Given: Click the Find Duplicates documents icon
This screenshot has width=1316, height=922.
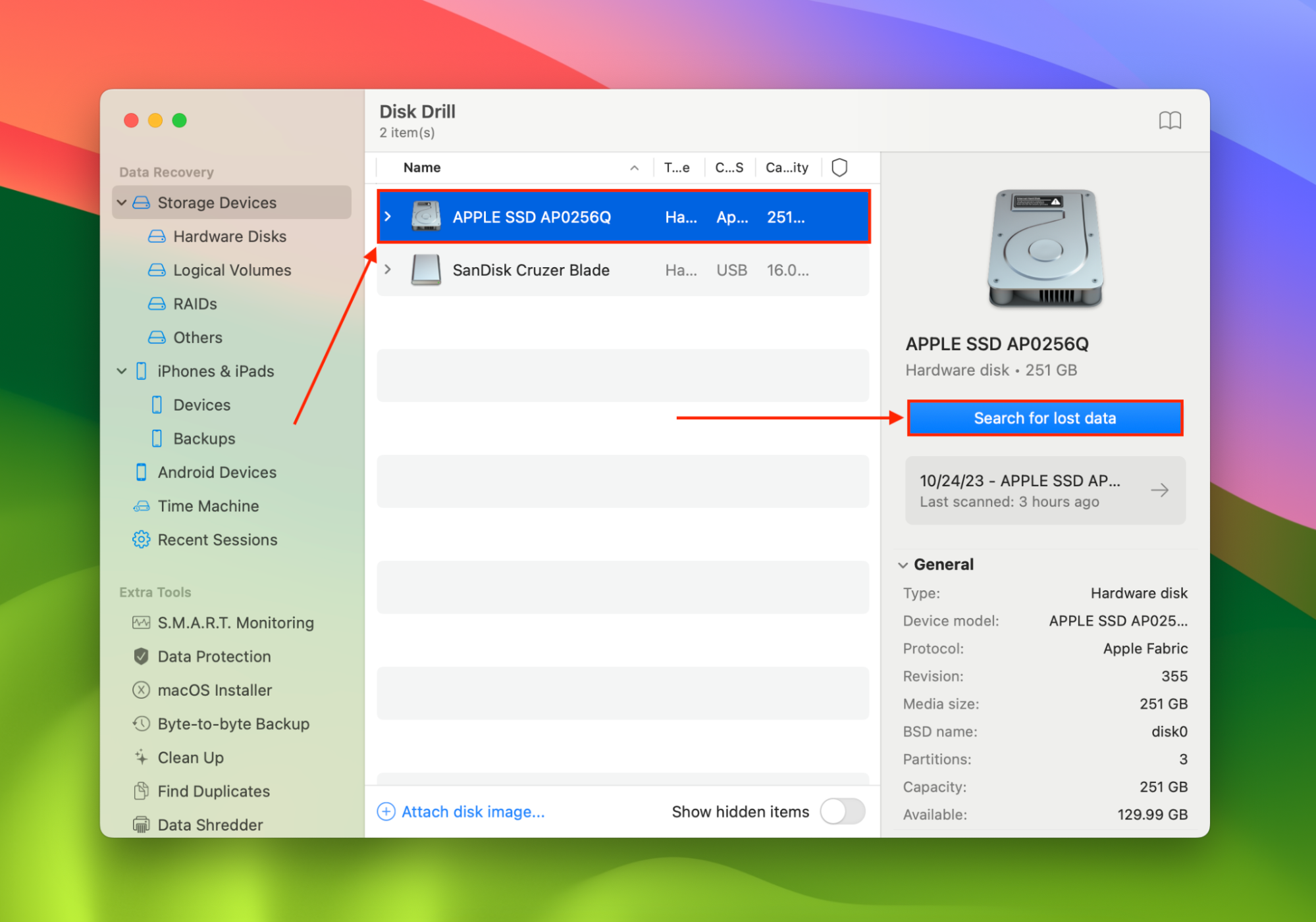Looking at the screenshot, I should [141, 791].
